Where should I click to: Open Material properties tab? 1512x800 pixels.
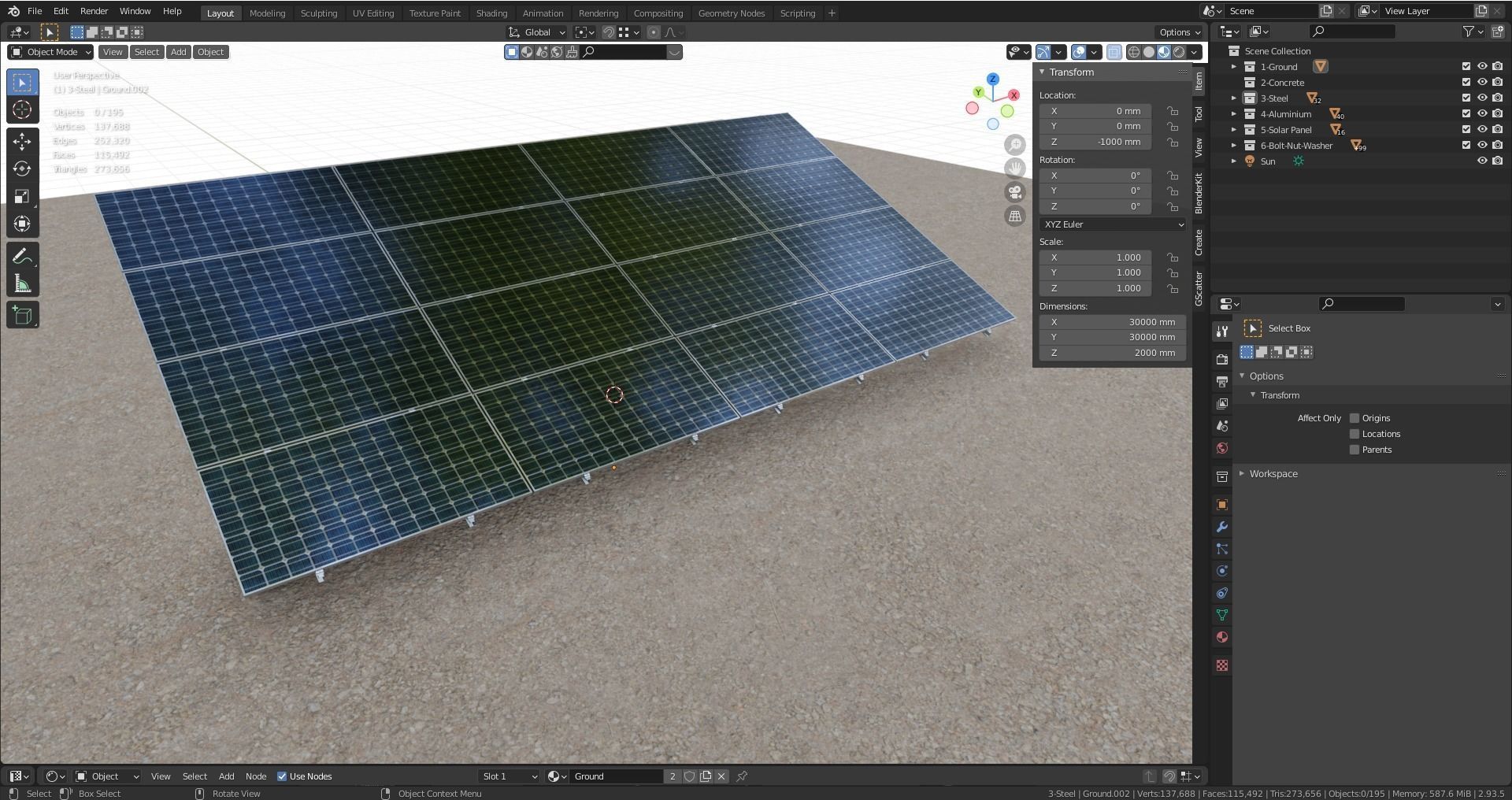[x=1222, y=637]
